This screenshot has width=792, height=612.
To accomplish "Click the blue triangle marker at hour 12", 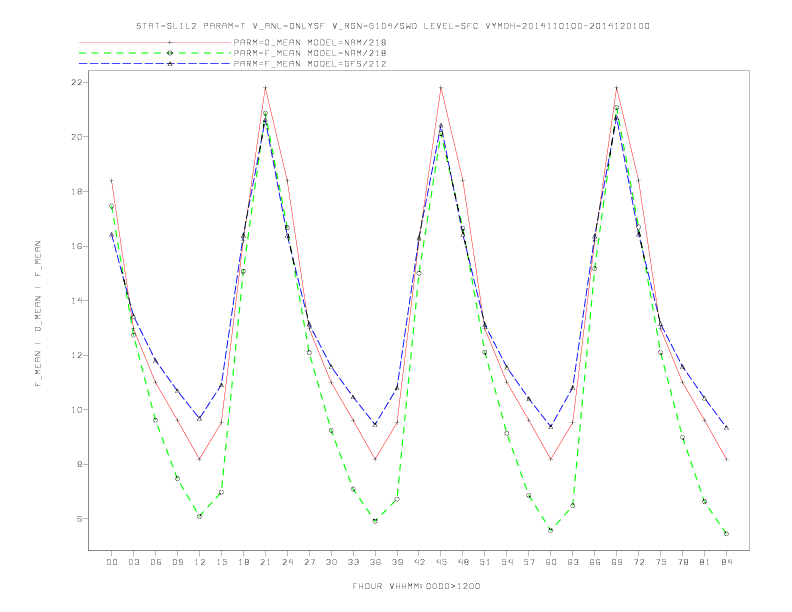I will (200, 419).
